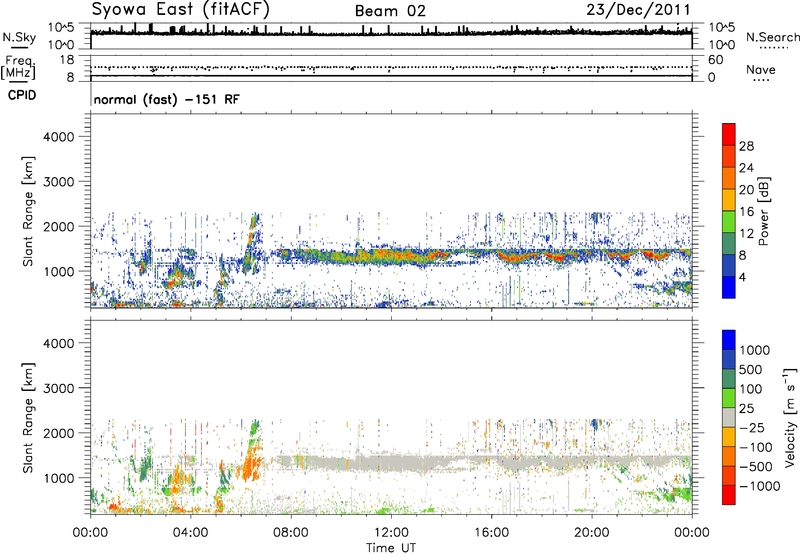The width and height of the screenshot is (800, 554).
Task: Click the "CPID" row label
Action: click(22, 95)
